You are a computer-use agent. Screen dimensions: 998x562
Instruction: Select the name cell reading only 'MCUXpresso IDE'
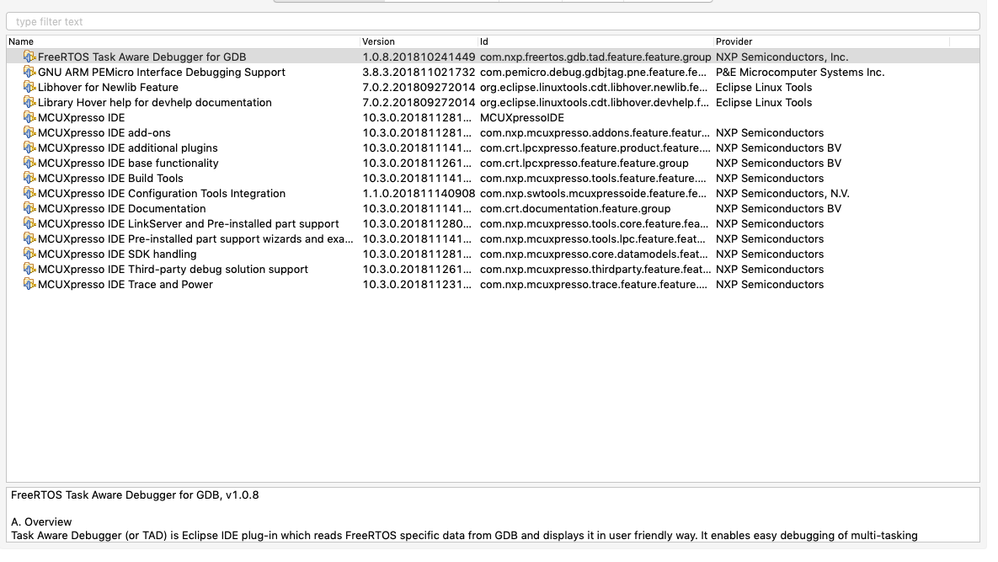pos(81,118)
